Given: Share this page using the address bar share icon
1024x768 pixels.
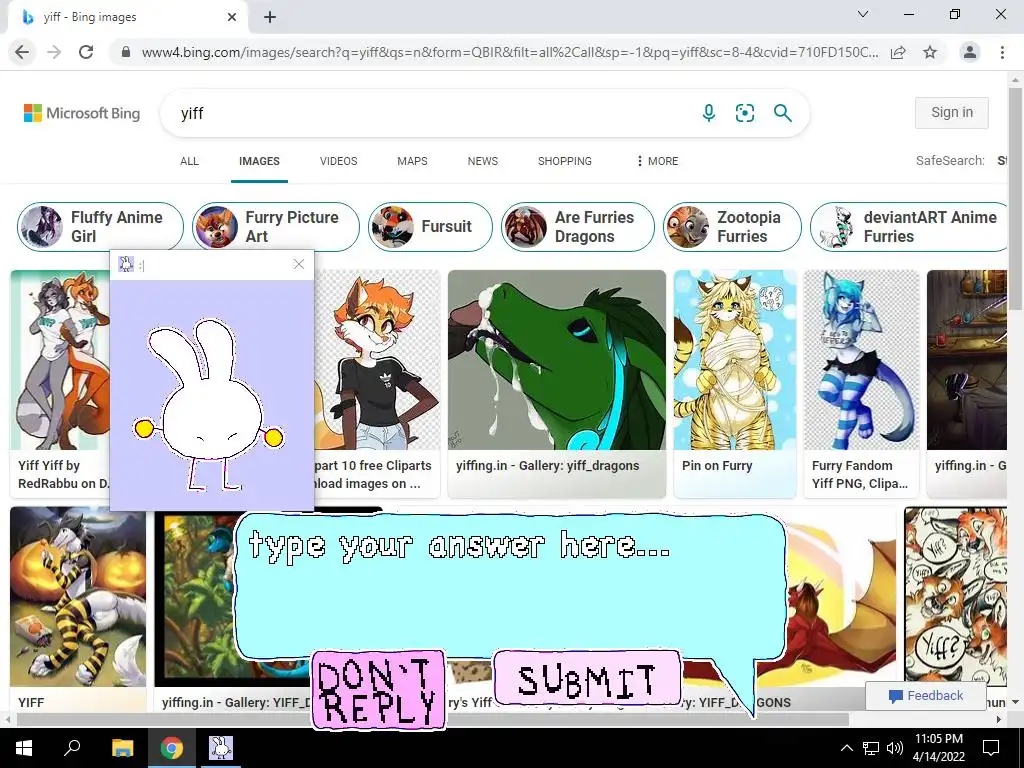Looking at the screenshot, I should (898, 52).
